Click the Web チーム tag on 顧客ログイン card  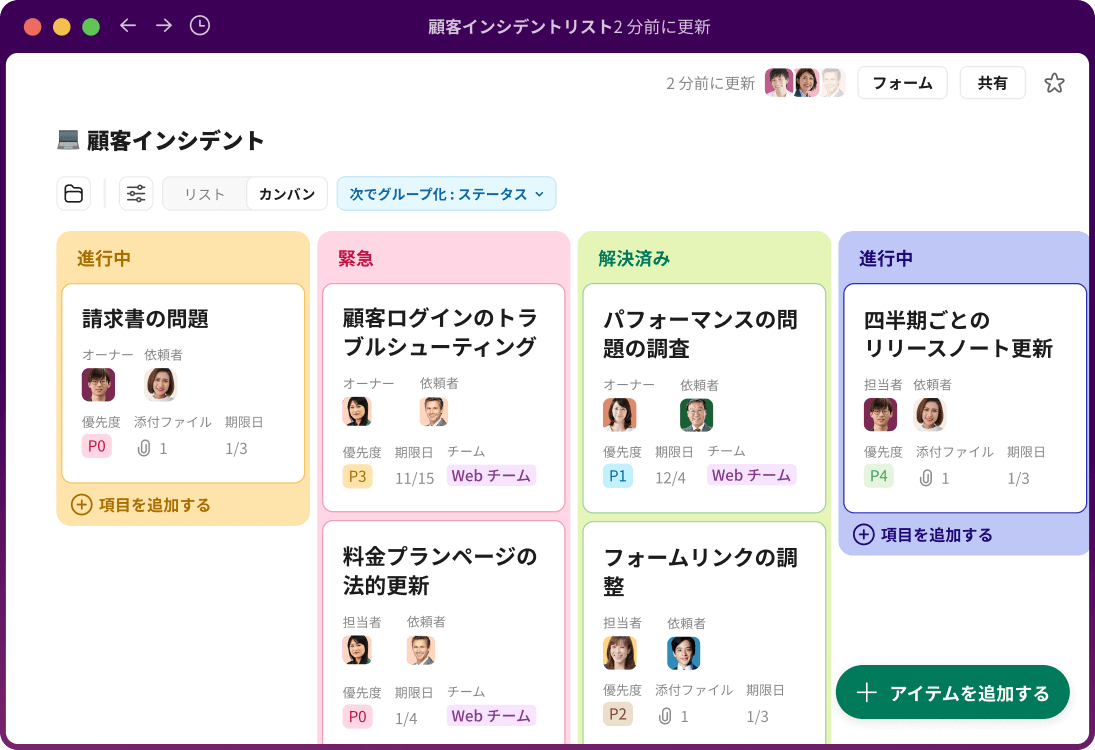(493, 475)
